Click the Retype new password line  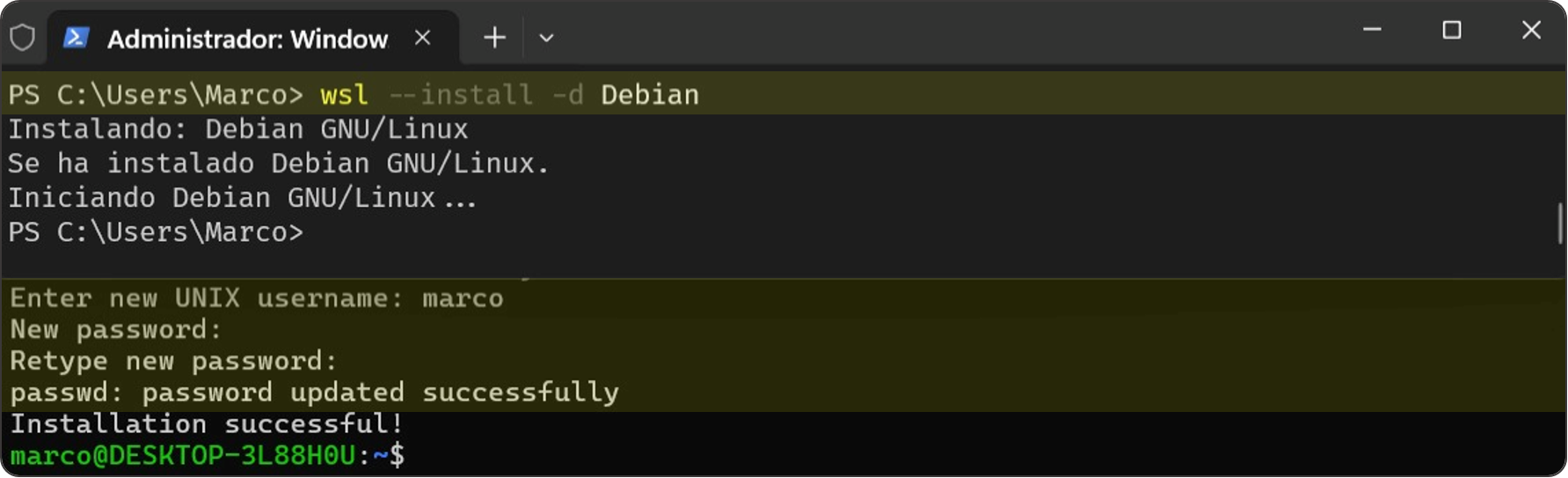pos(173,361)
